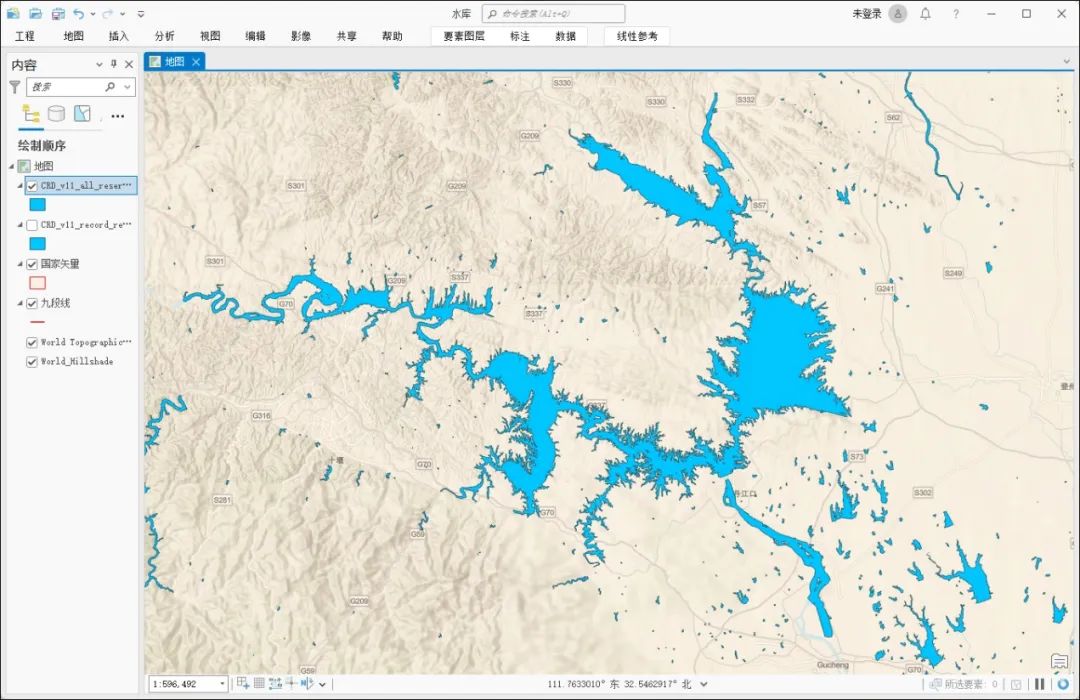Select the 地图 map entry in Contents
1080x700 pixels.
point(43,166)
